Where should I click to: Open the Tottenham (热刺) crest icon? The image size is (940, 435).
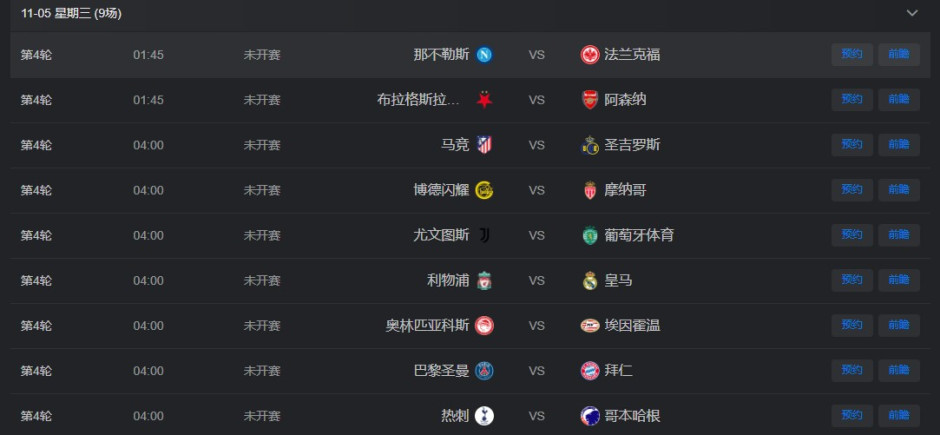(x=484, y=416)
